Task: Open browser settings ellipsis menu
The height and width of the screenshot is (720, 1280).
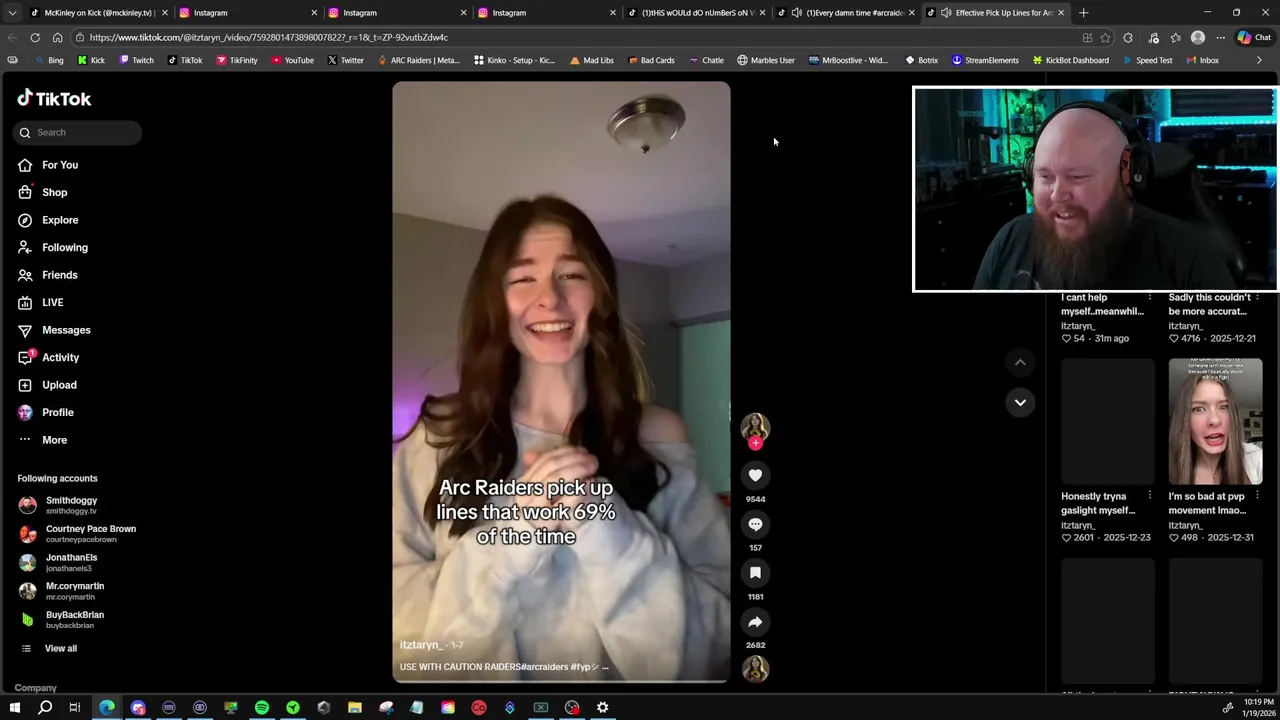Action: [1220, 37]
